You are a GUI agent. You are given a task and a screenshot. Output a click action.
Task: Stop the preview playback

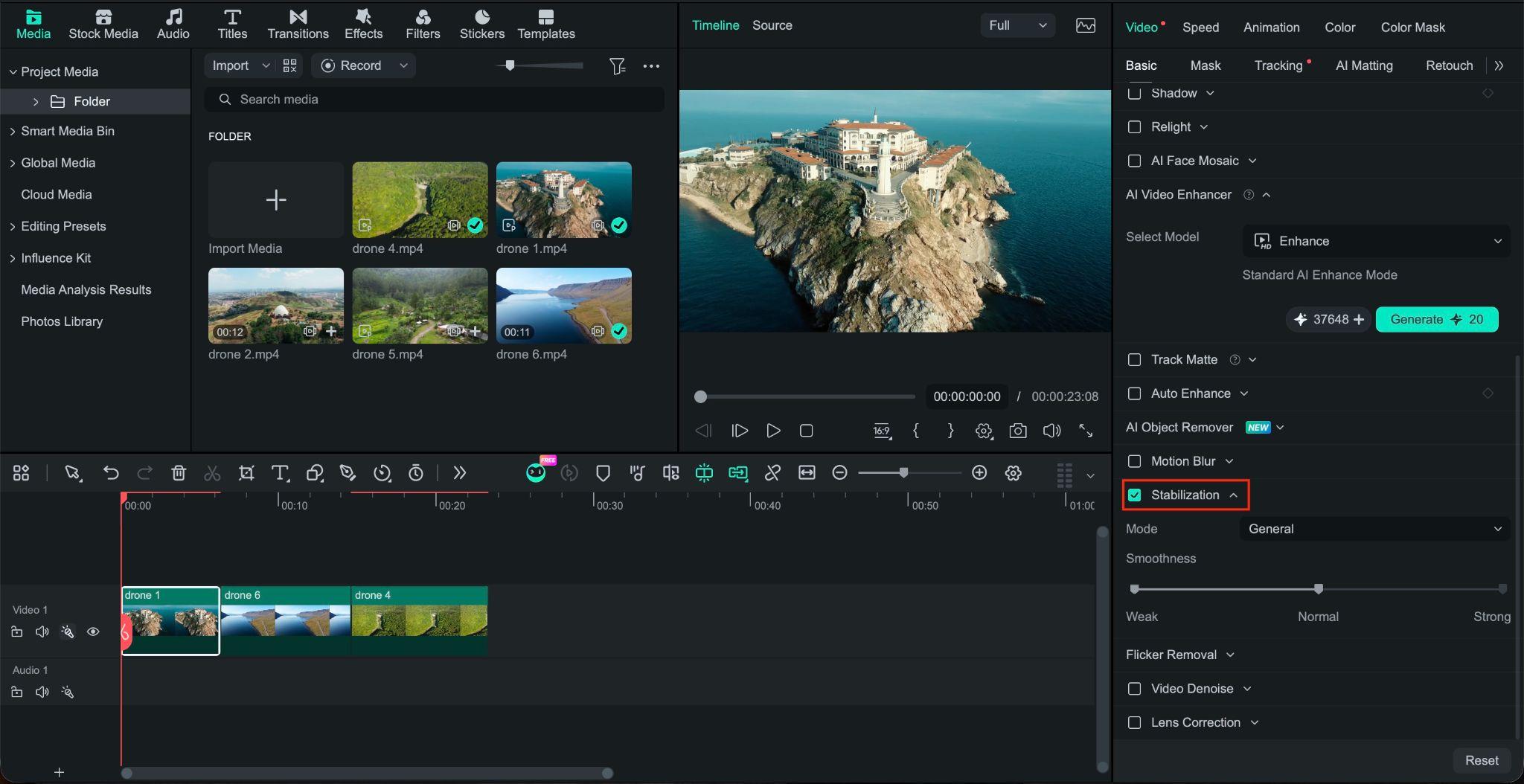click(x=806, y=431)
